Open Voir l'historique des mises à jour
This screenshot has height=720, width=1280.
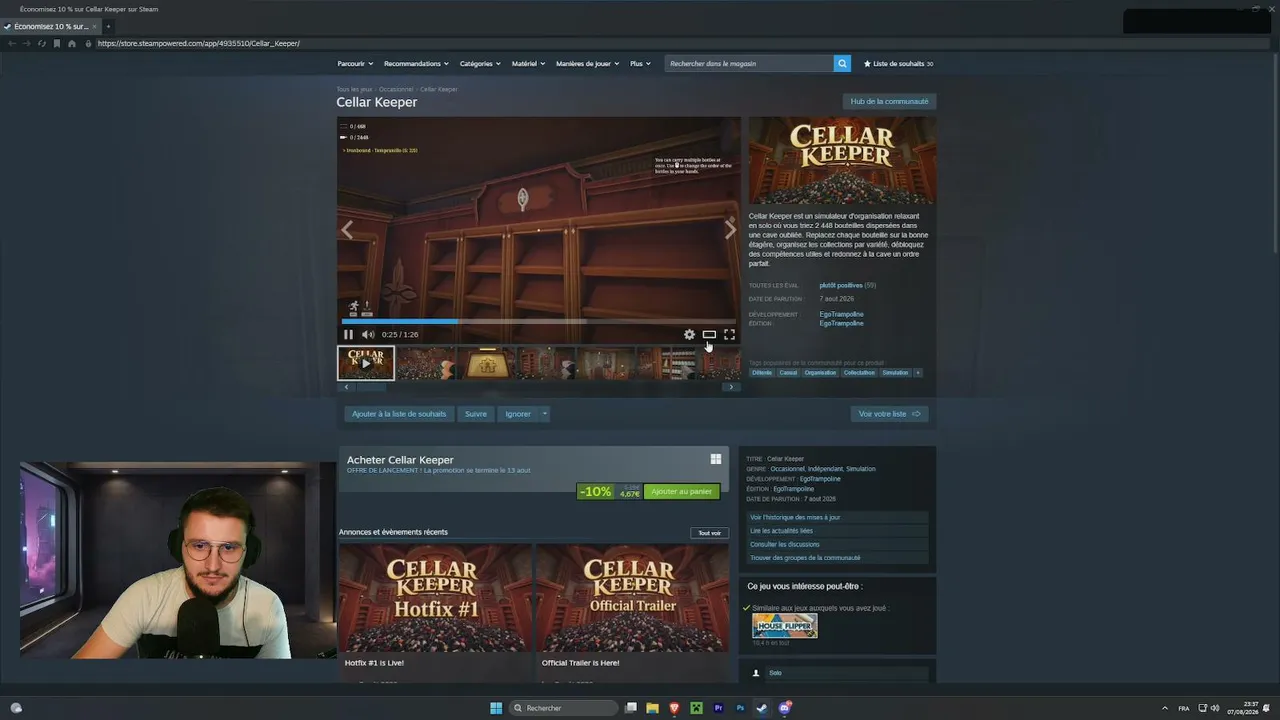(838, 517)
